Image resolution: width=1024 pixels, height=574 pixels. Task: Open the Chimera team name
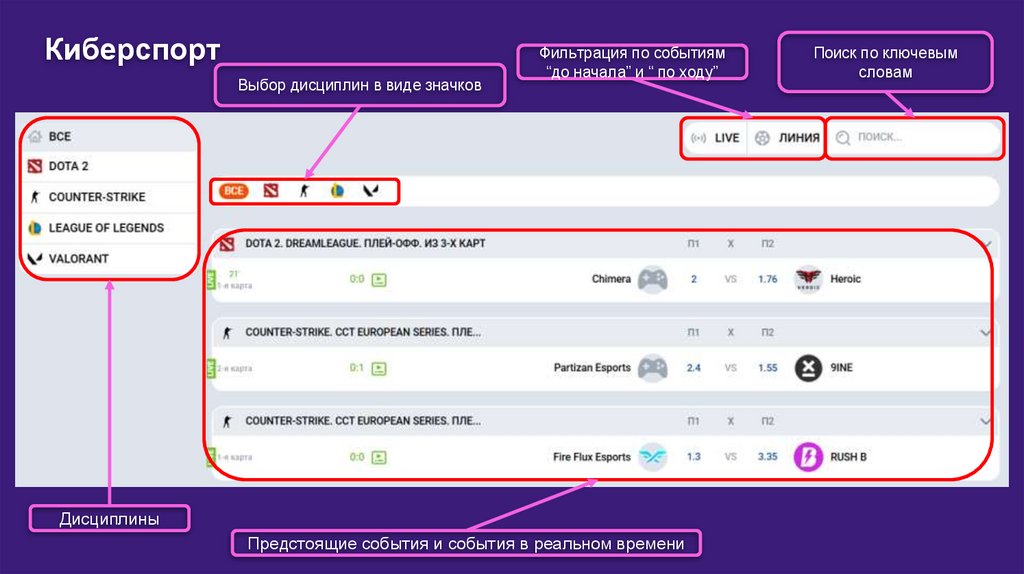[611, 279]
